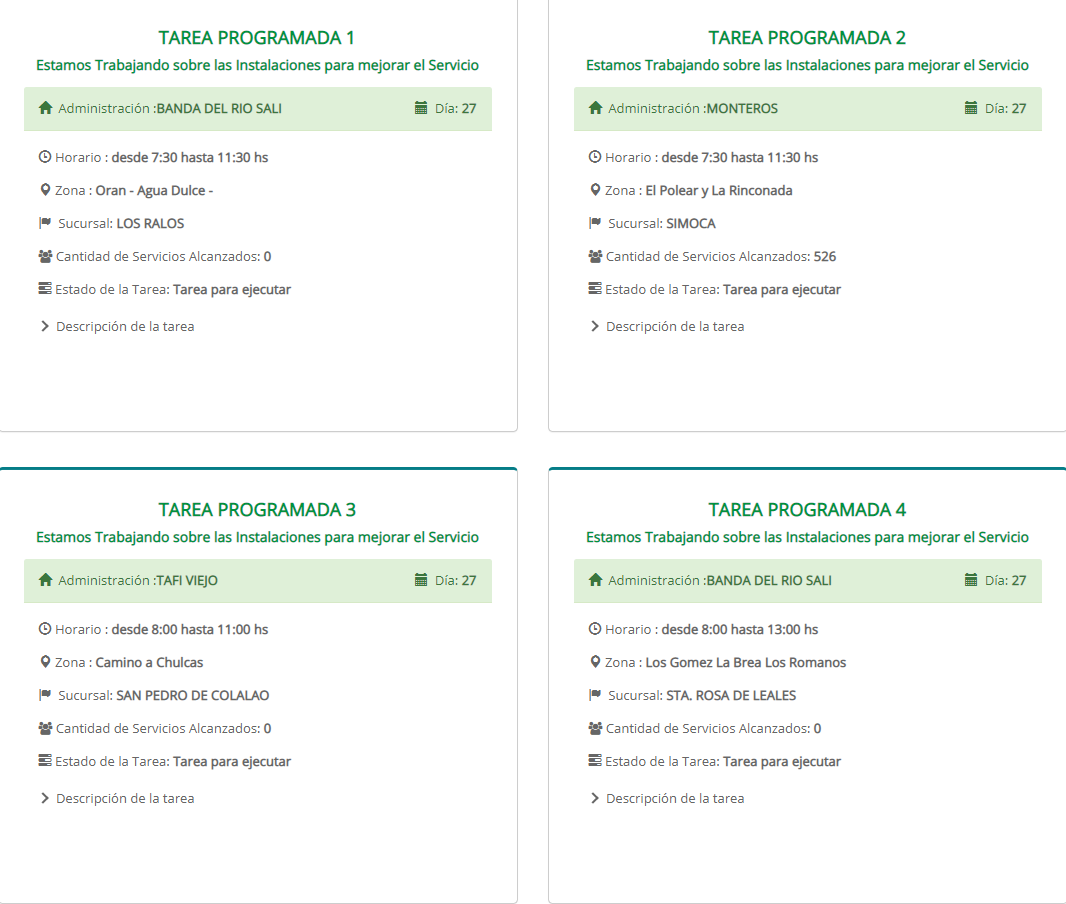
Task: Click the house icon beside Administración TAFI VIEJO
Action: (x=46, y=580)
